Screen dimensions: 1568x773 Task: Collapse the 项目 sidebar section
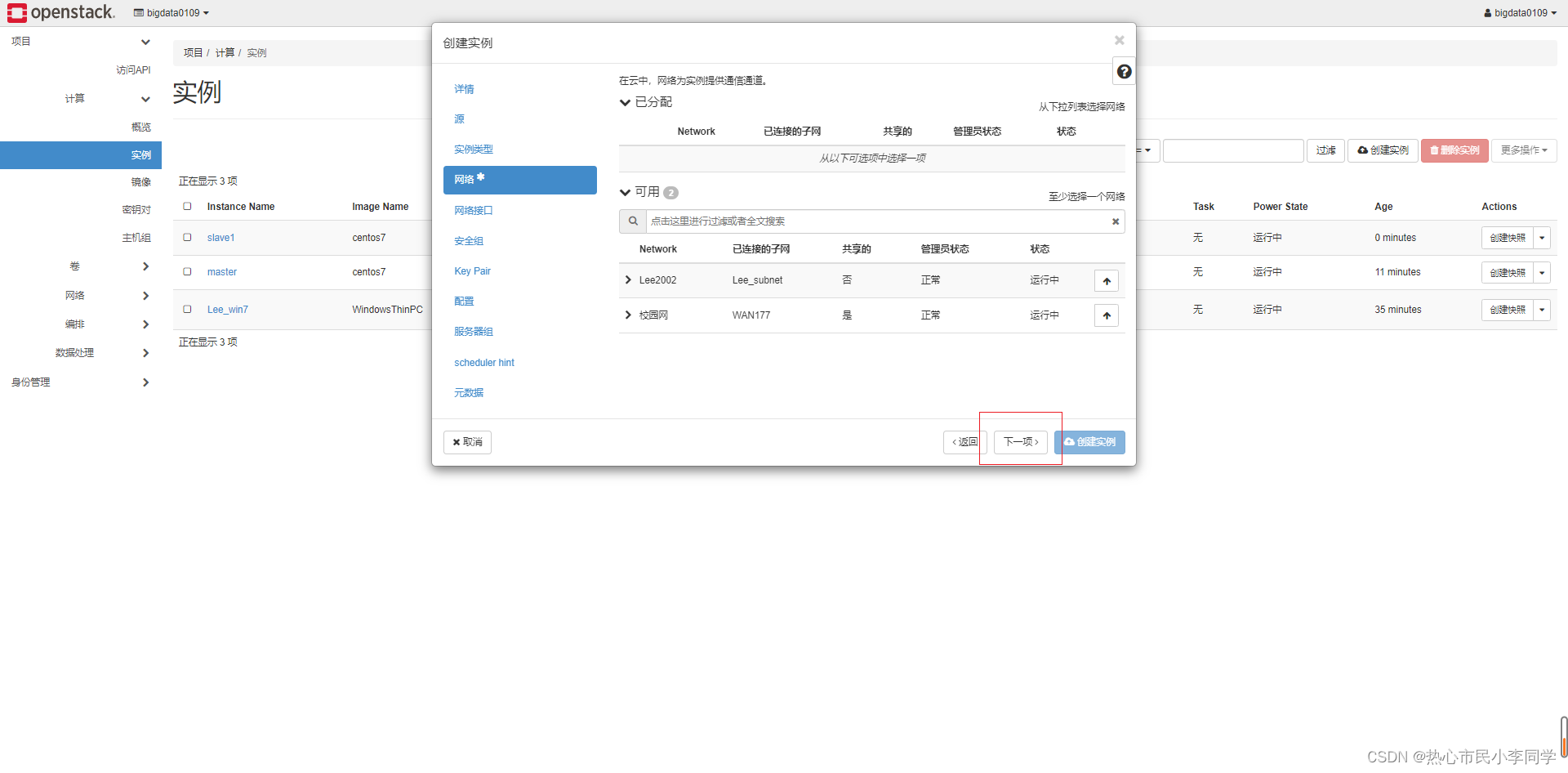[145, 42]
